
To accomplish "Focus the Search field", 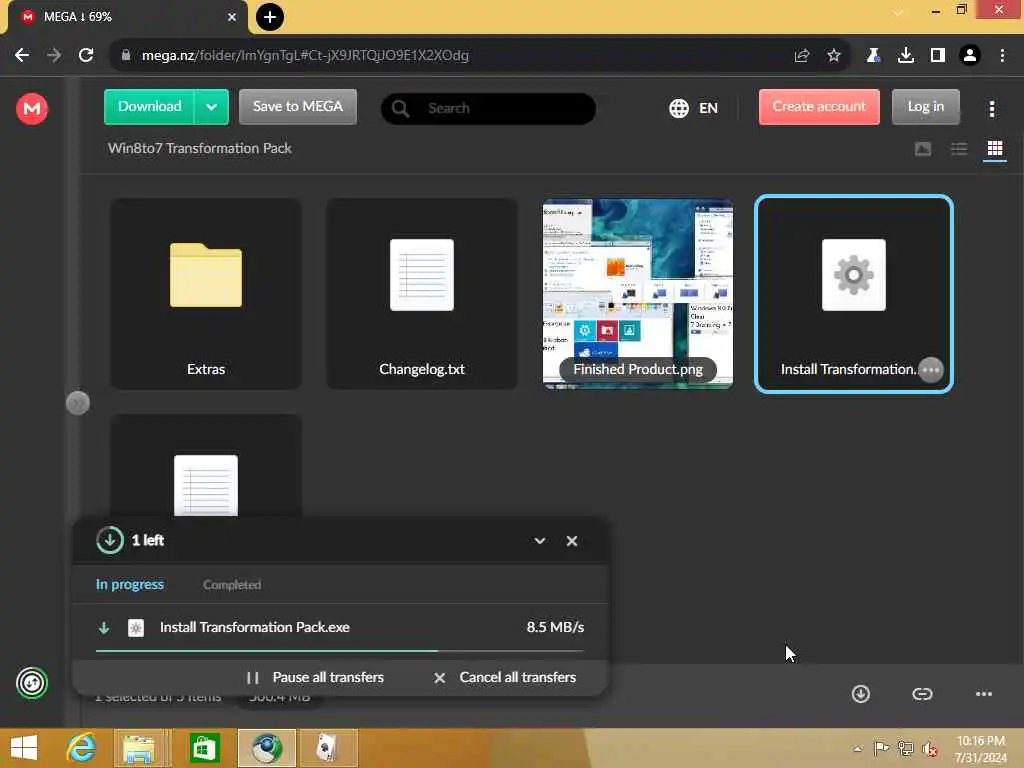I will coord(488,108).
